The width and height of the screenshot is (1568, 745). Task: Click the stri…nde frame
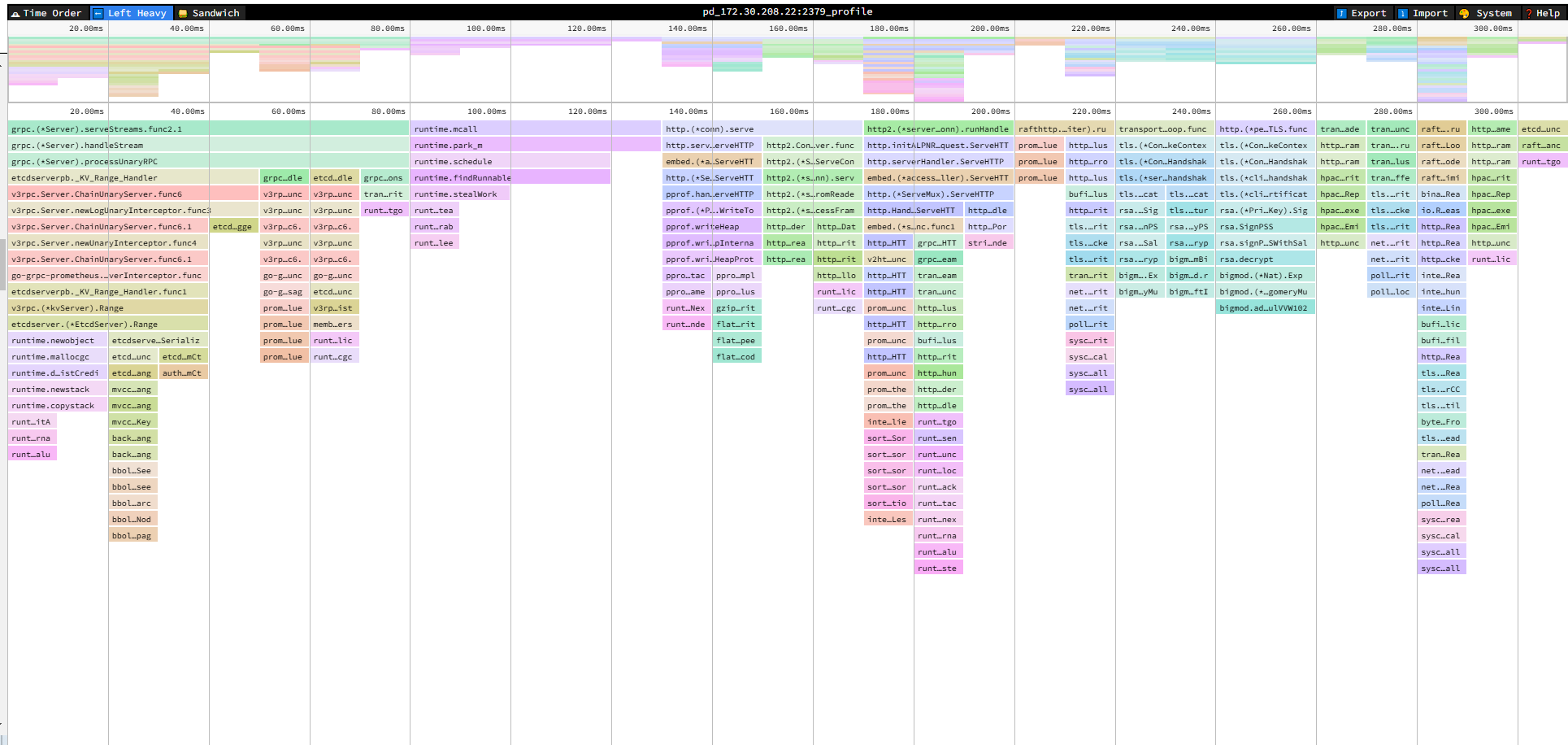coord(989,242)
